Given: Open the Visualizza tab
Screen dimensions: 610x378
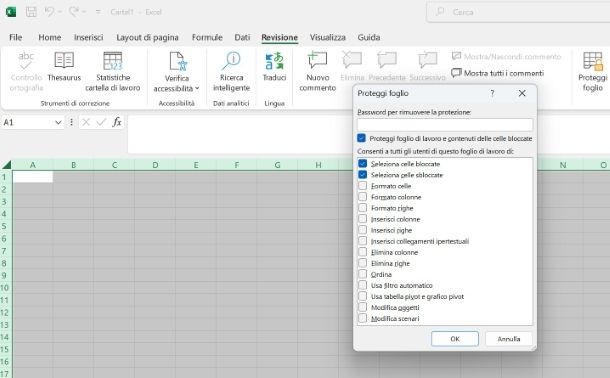Looking at the screenshot, I should (328, 37).
